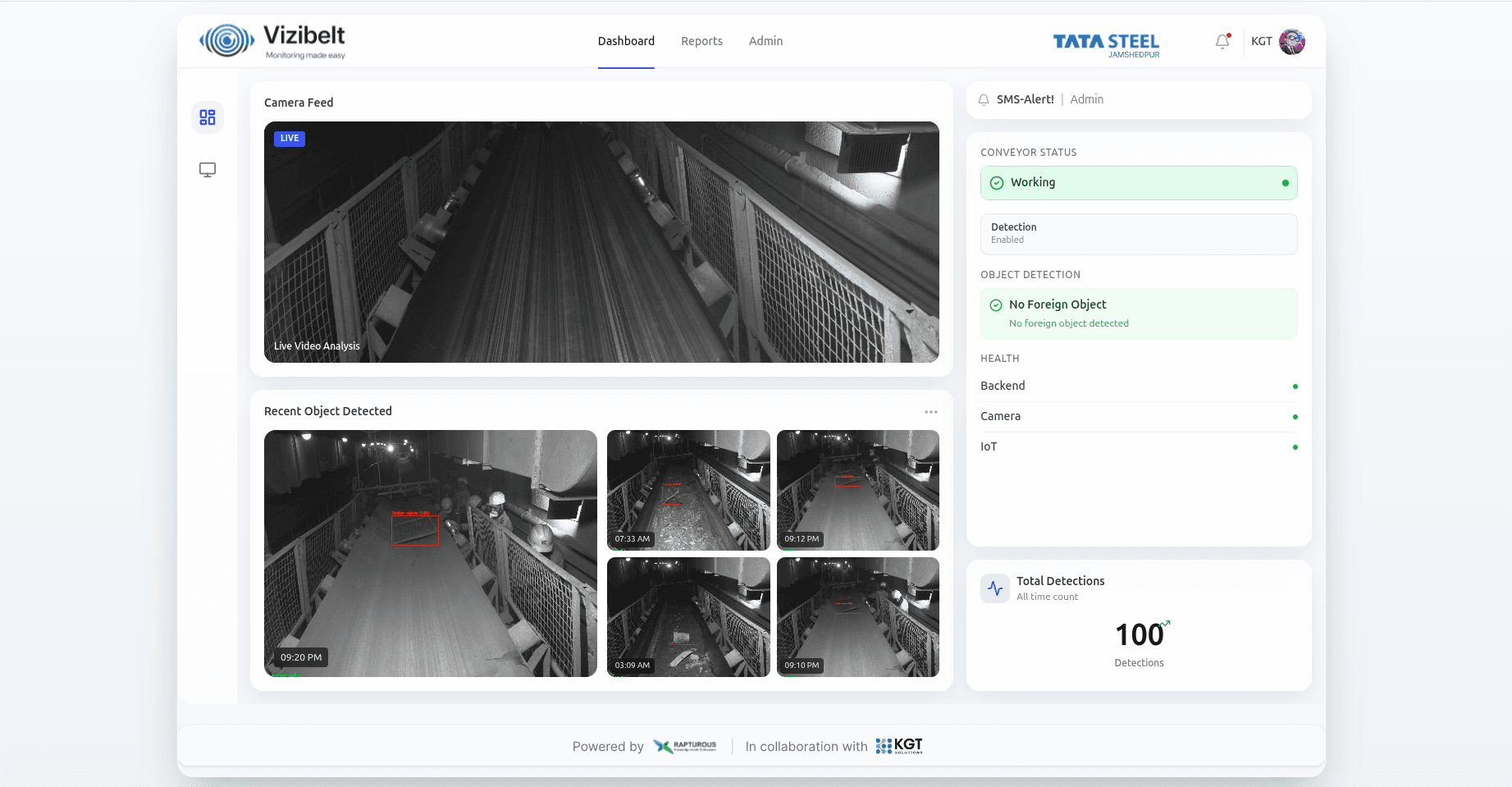The height and width of the screenshot is (787, 1512).
Task: Click the green dot beside Camera
Action: [1295, 417]
